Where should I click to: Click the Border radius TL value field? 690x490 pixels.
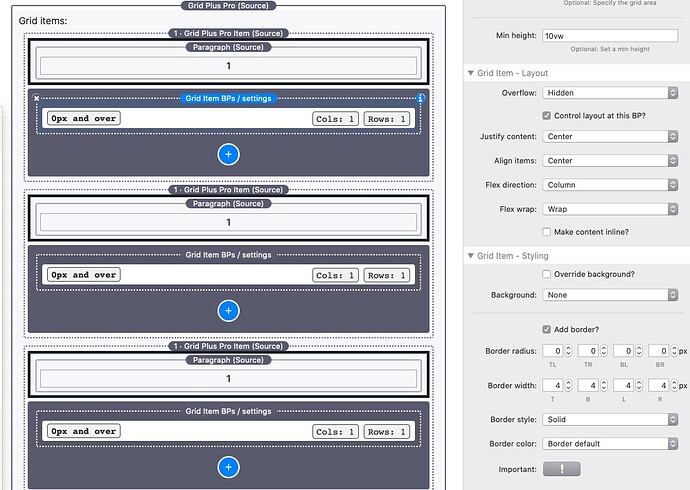click(x=553, y=351)
